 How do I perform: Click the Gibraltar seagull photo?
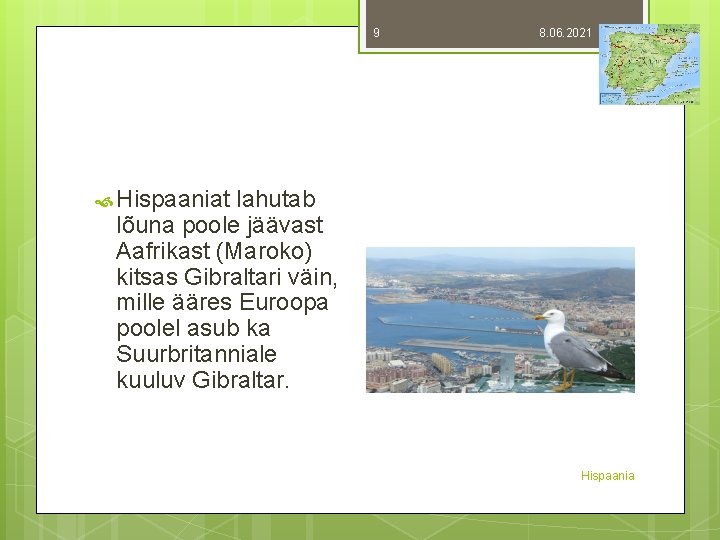500,320
